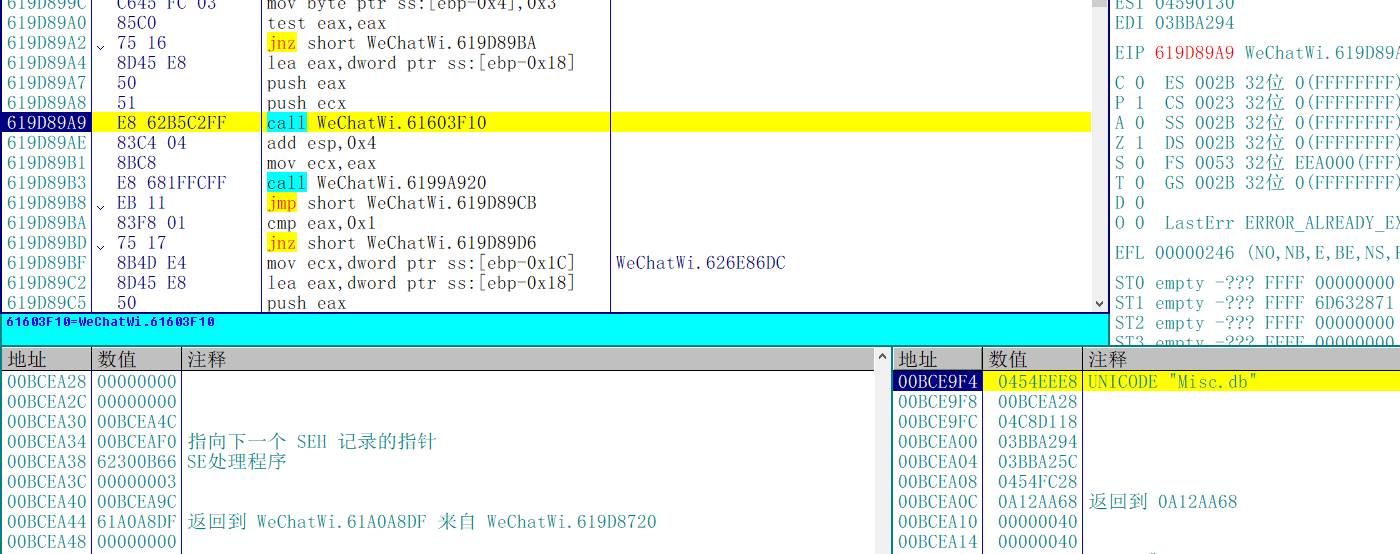The width and height of the screenshot is (1400, 554).
Task: Select the C flag in registers pane
Action: [1129, 83]
